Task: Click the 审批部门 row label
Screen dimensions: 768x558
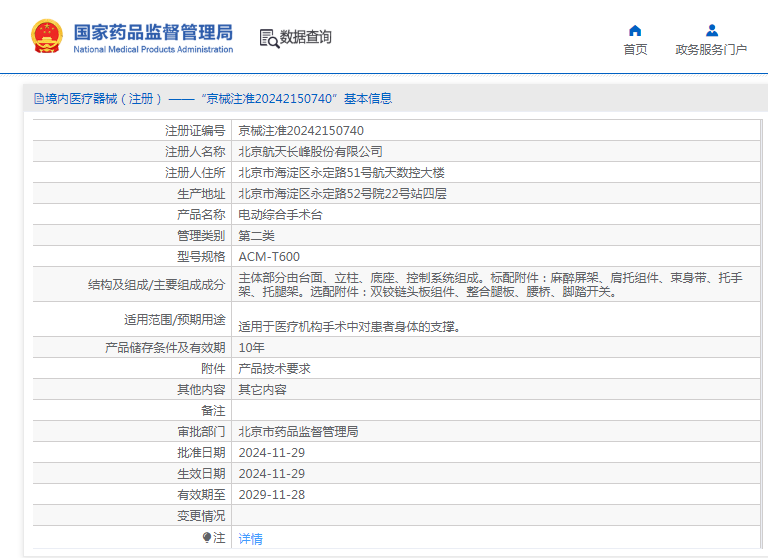Action: coord(201,432)
